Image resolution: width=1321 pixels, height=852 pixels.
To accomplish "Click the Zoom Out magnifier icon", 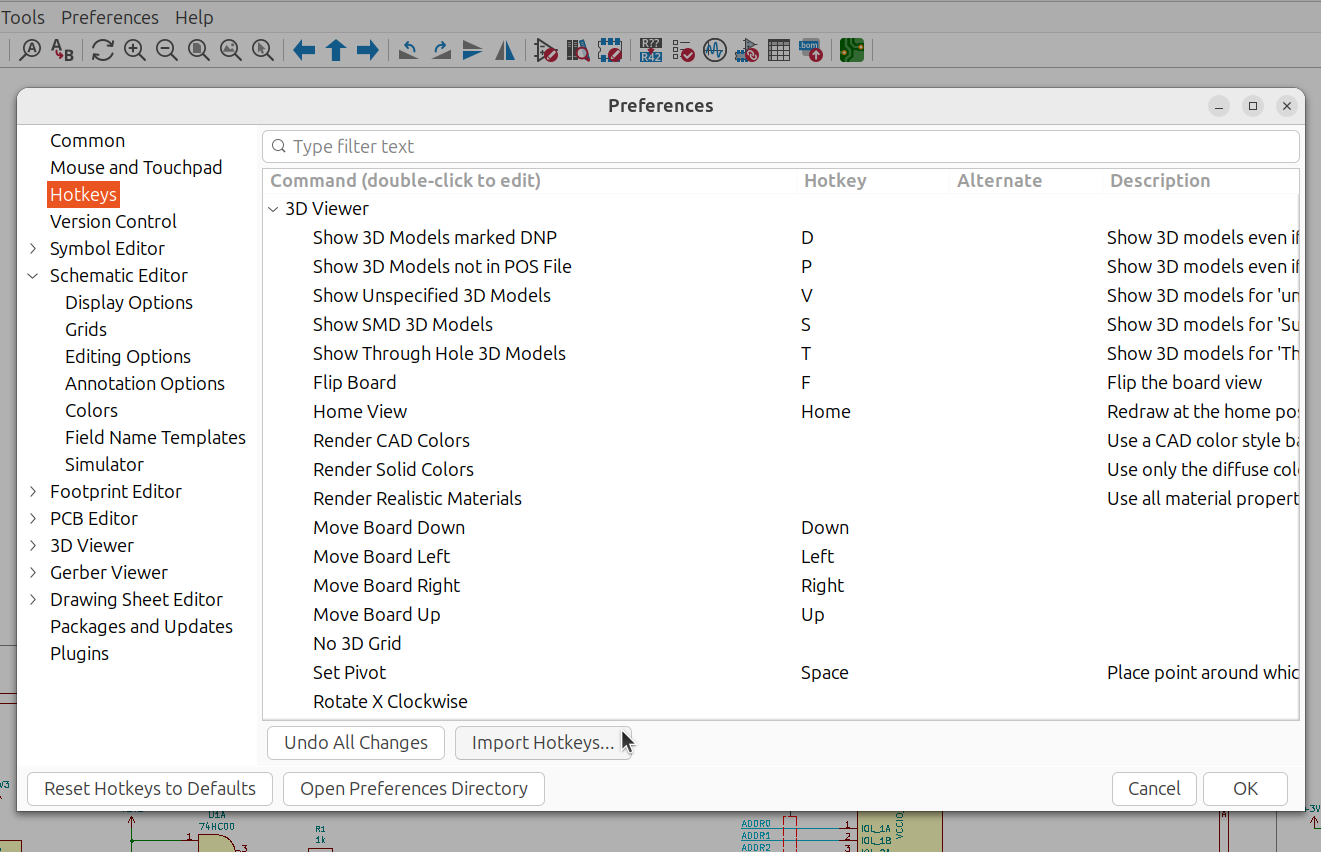I will [166, 50].
